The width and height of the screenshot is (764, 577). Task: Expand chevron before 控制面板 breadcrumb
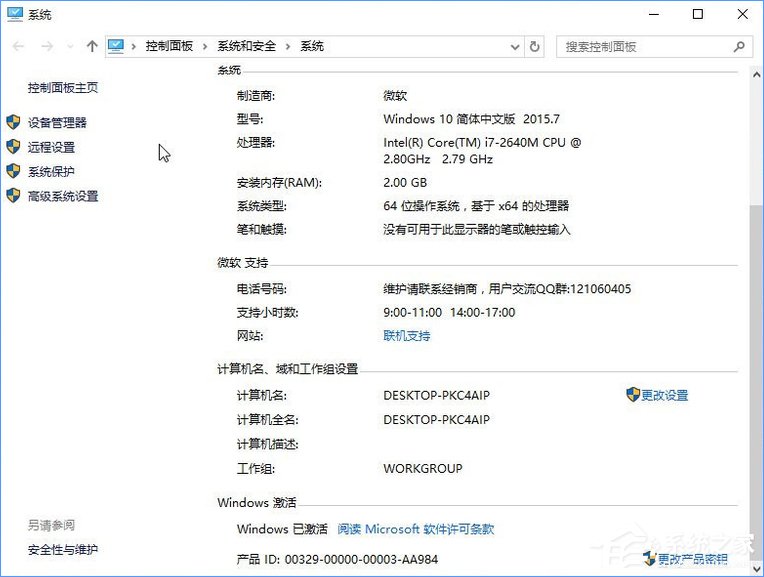[134, 47]
